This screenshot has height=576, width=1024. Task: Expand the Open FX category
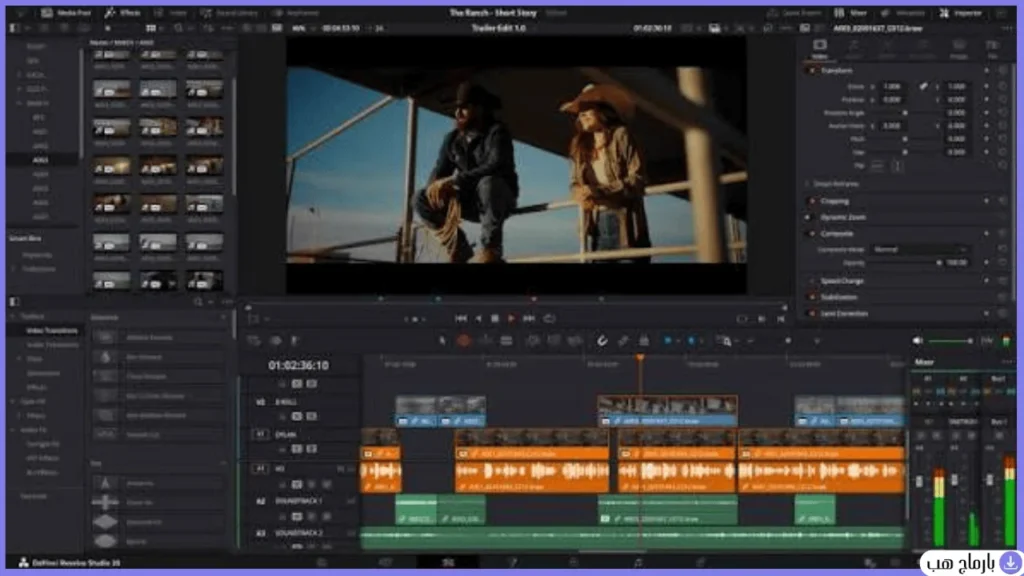[13, 402]
